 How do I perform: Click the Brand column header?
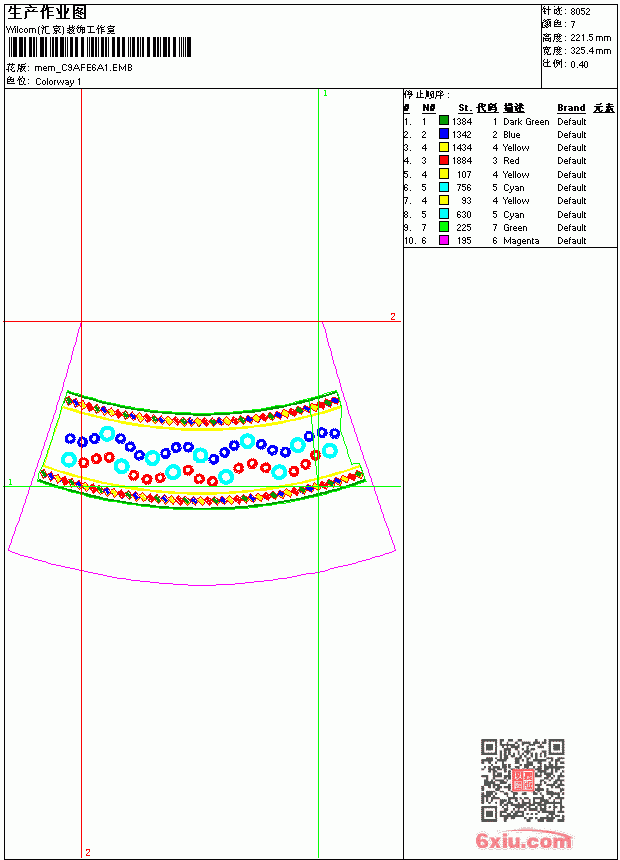571,108
